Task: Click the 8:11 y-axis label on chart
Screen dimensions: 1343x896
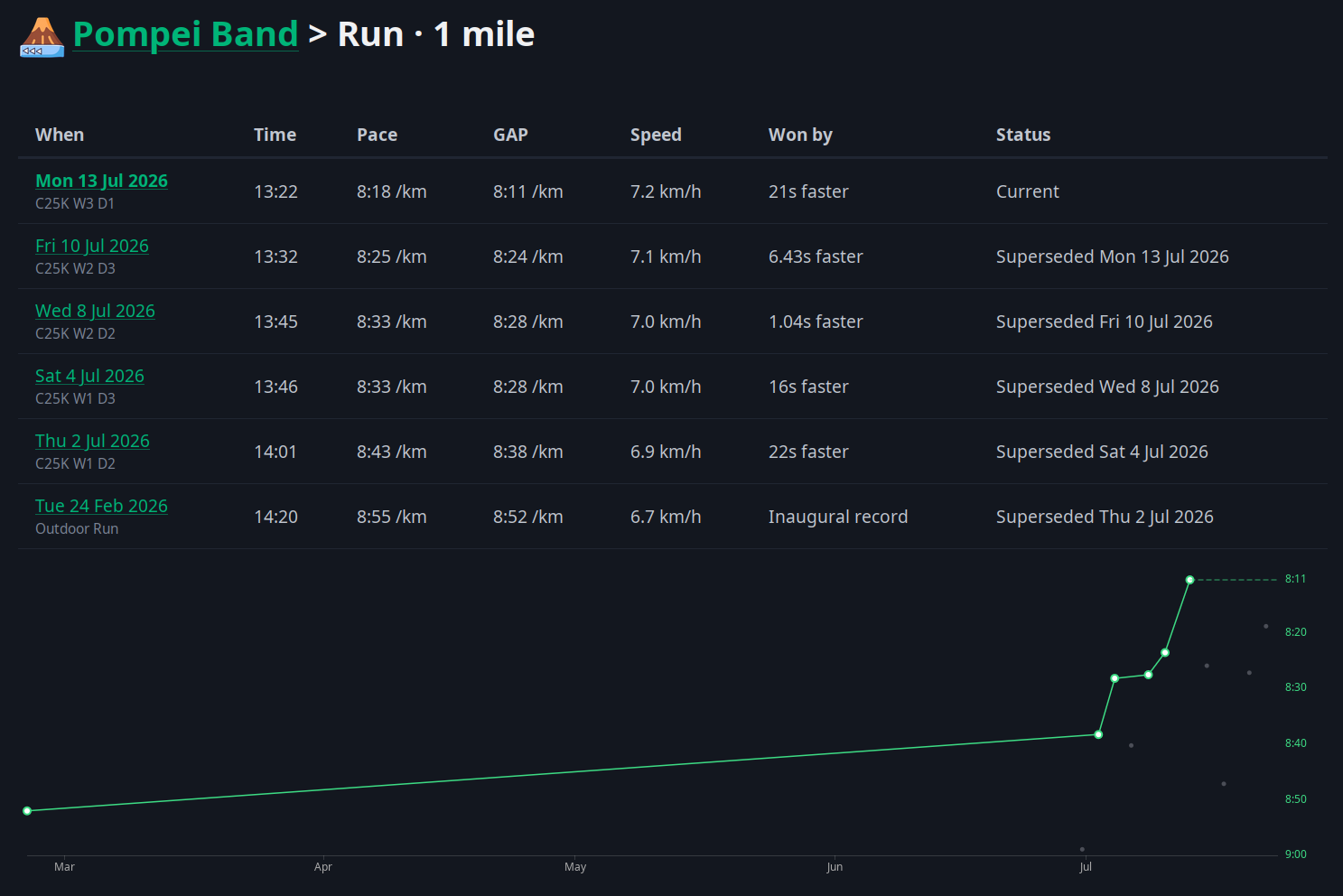Action: pos(1295,579)
